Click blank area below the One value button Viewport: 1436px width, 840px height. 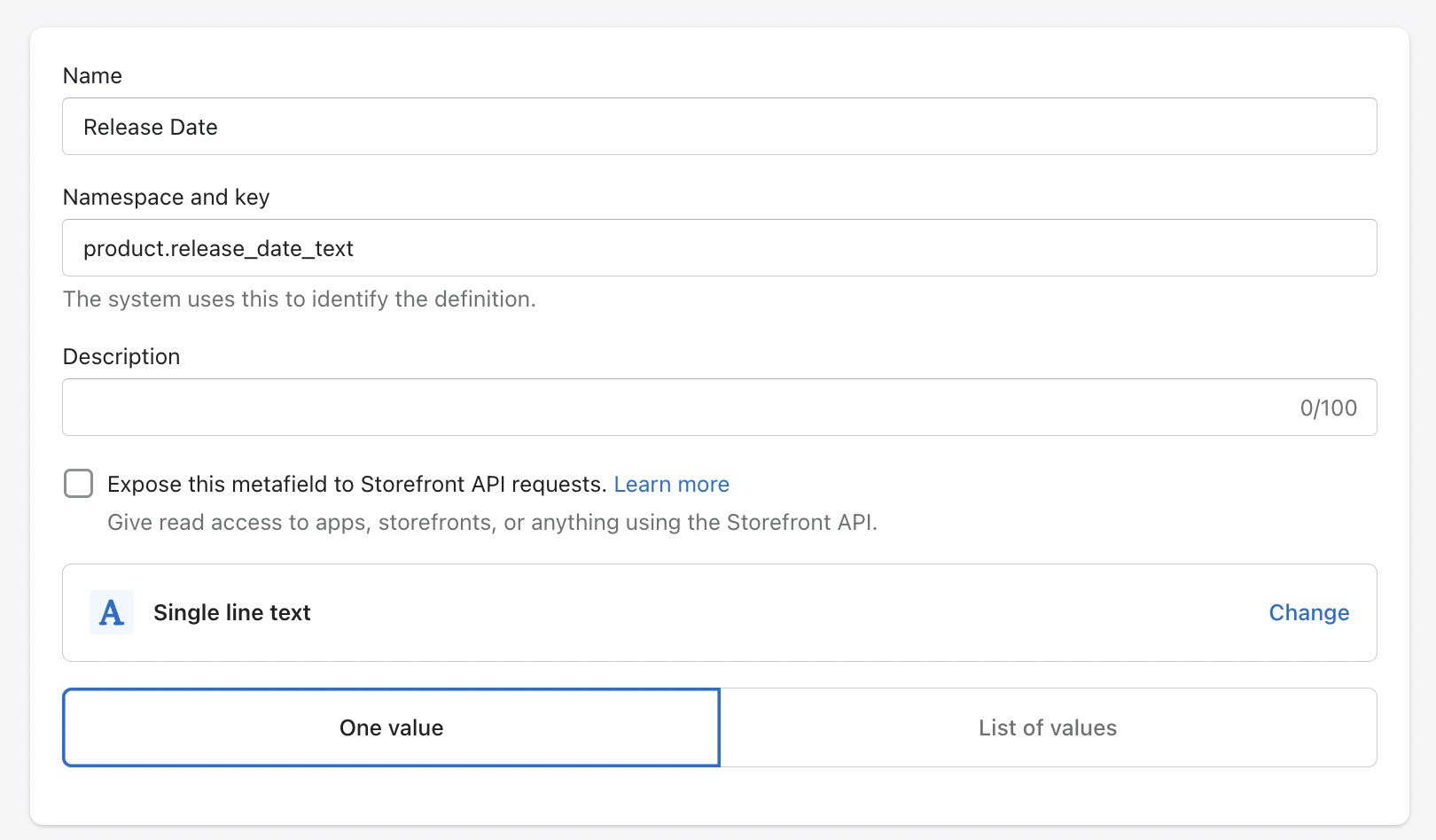click(x=390, y=796)
